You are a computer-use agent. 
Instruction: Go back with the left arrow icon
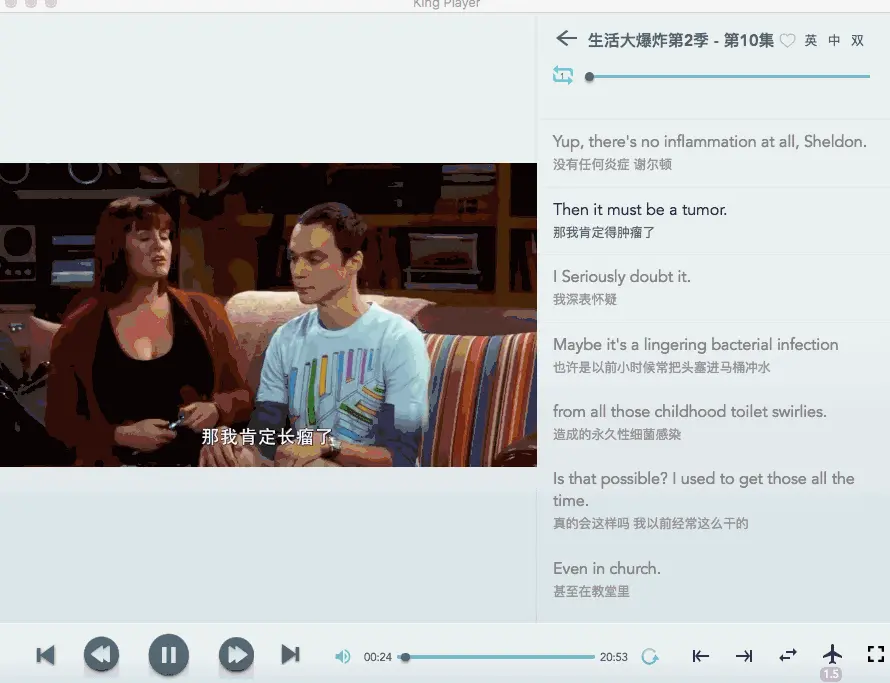(x=566, y=39)
